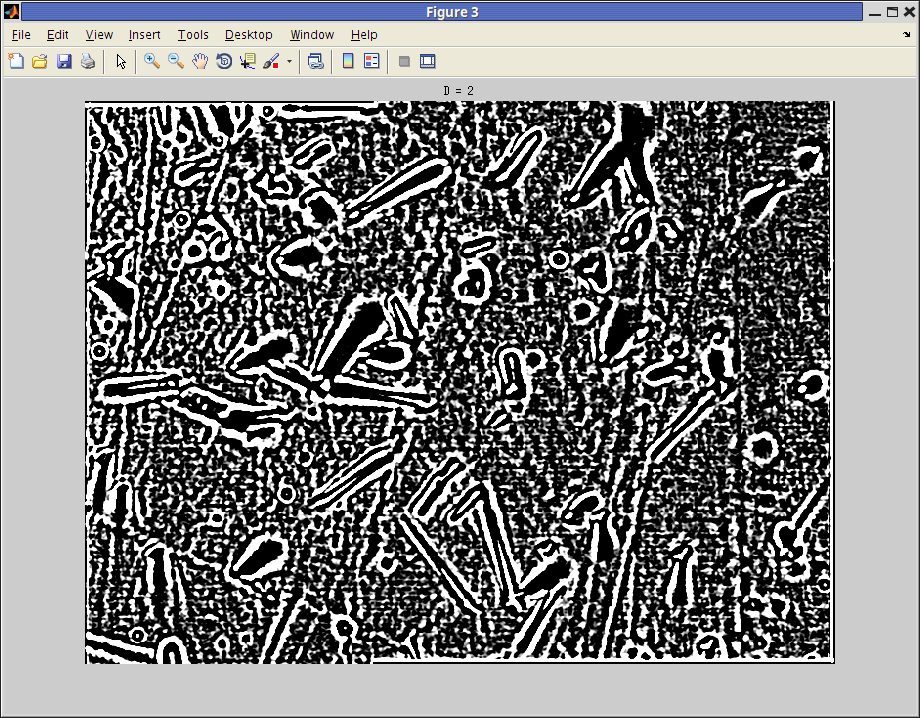Click the Show Plot Tools button
This screenshot has width=920, height=718.
pos(428,61)
